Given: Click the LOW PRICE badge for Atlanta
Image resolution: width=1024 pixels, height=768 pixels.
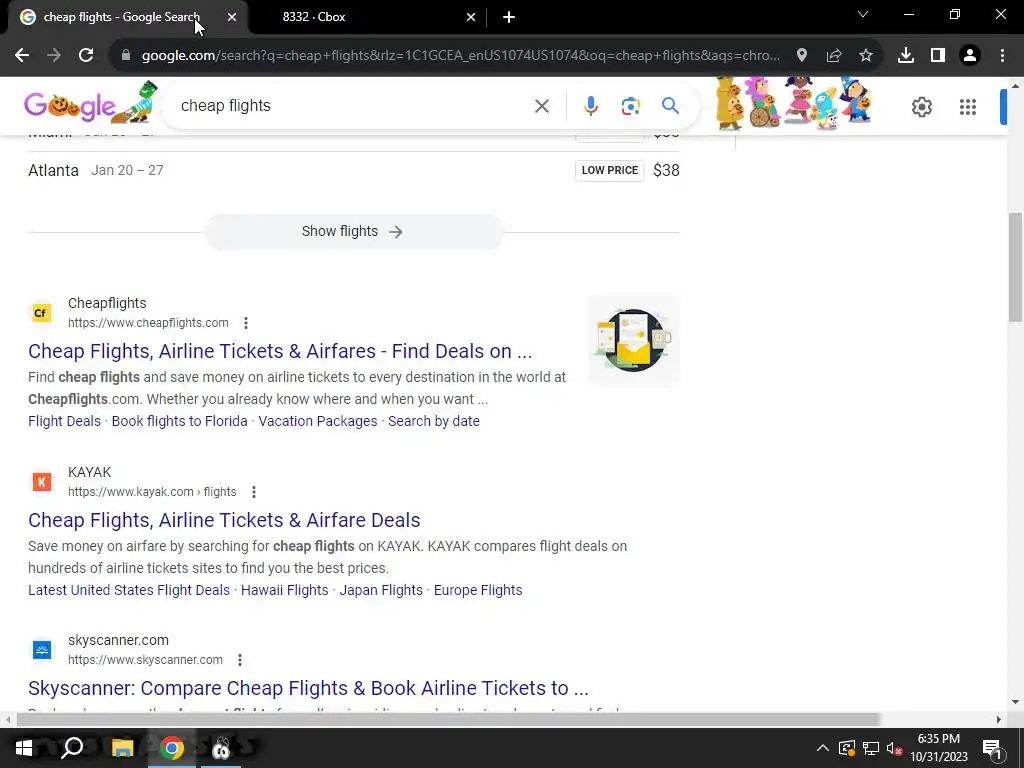Looking at the screenshot, I should [x=609, y=170].
